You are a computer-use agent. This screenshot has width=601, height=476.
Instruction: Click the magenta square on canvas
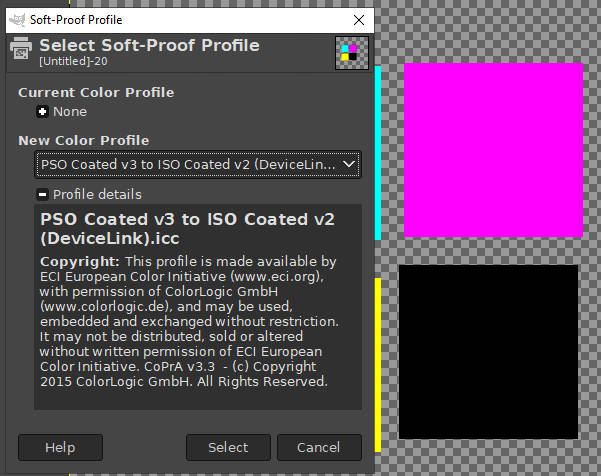coord(493,150)
